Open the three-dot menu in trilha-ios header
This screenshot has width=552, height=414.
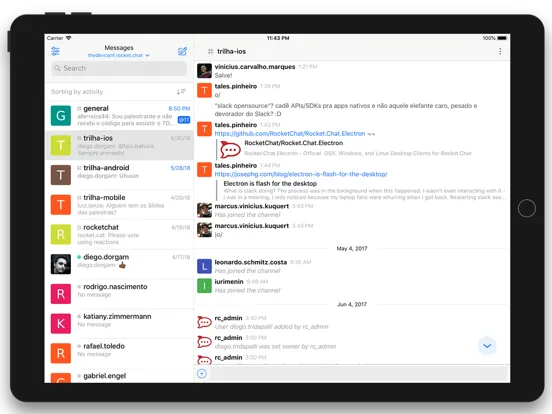(500, 51)
